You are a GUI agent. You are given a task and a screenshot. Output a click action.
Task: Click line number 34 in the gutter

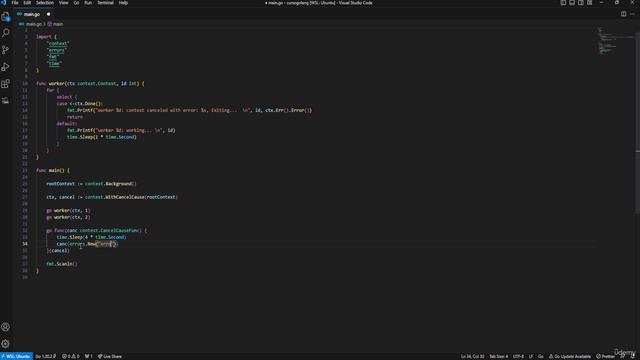[25, 244]
